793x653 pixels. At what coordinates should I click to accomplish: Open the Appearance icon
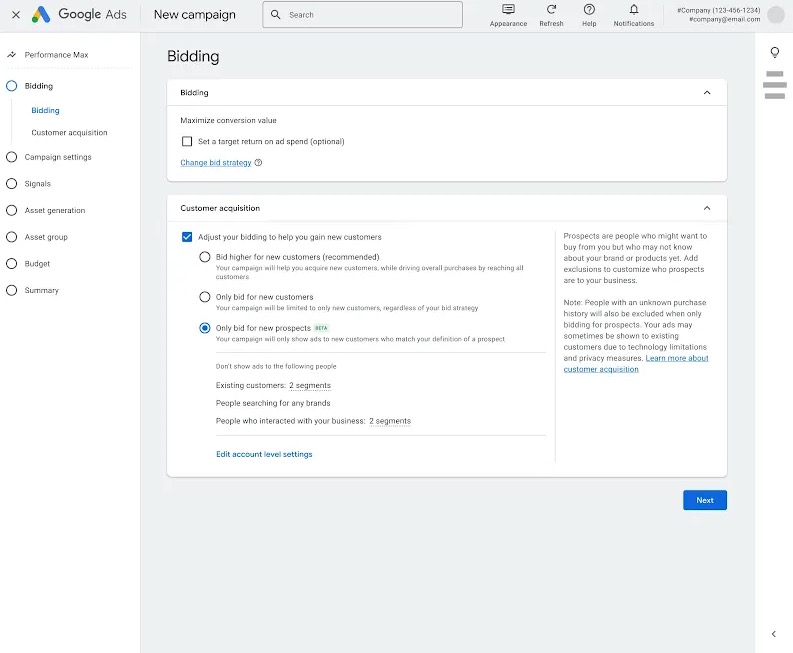[508, 10]
